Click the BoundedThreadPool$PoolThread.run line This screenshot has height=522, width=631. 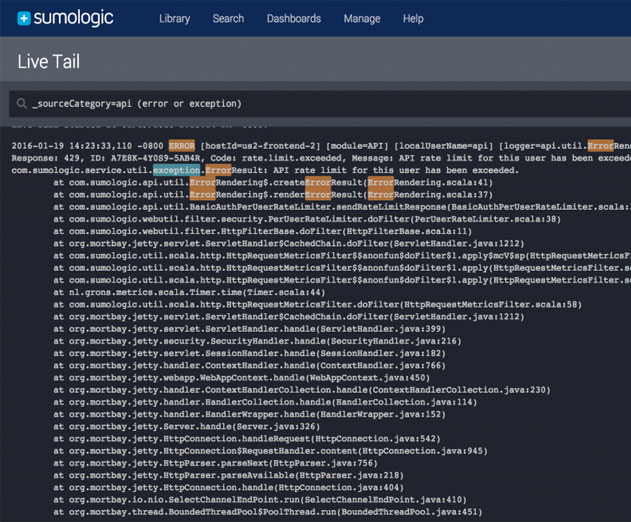coord(268,512)
